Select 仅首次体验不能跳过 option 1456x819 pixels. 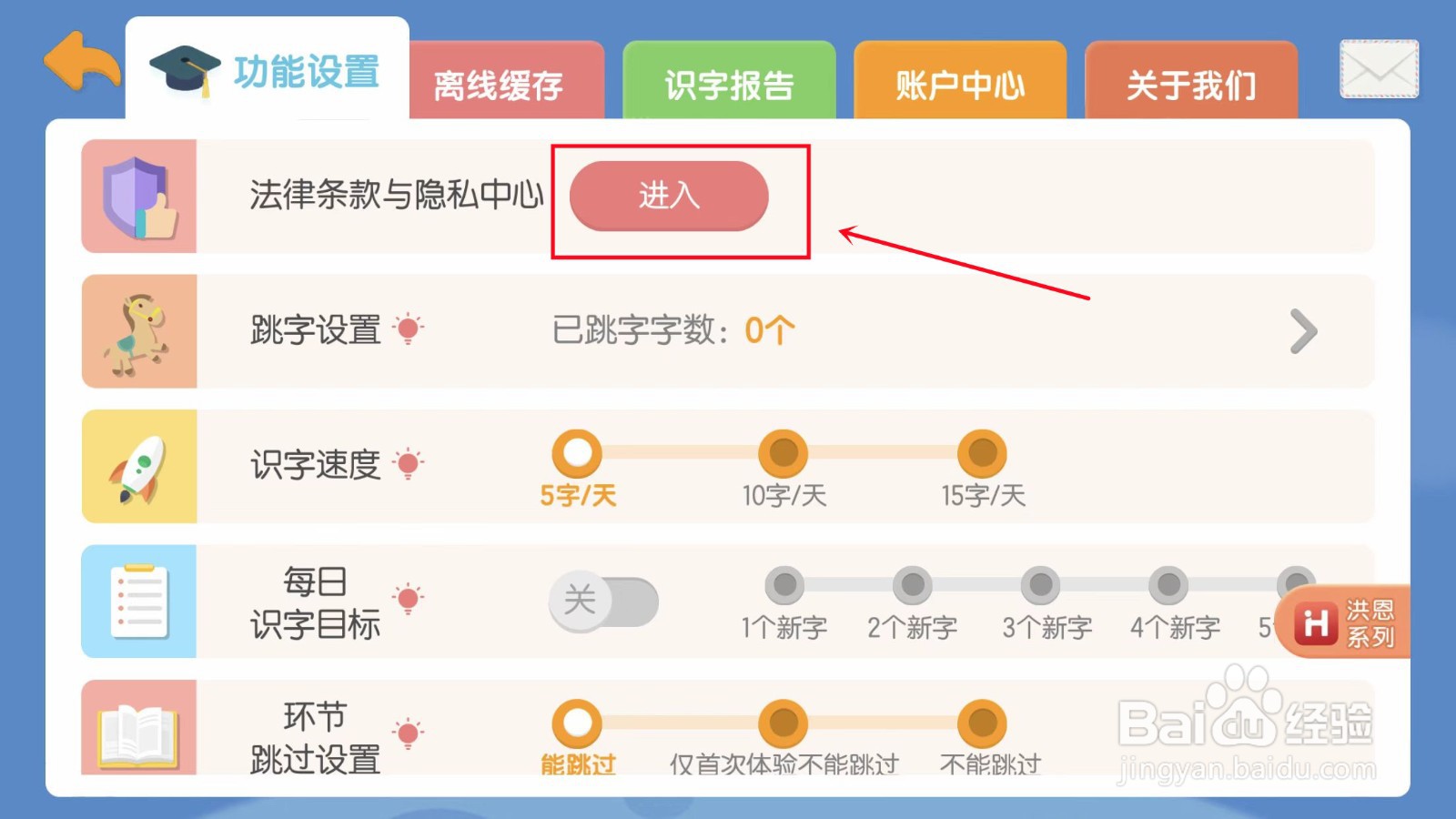coord(784,724)
